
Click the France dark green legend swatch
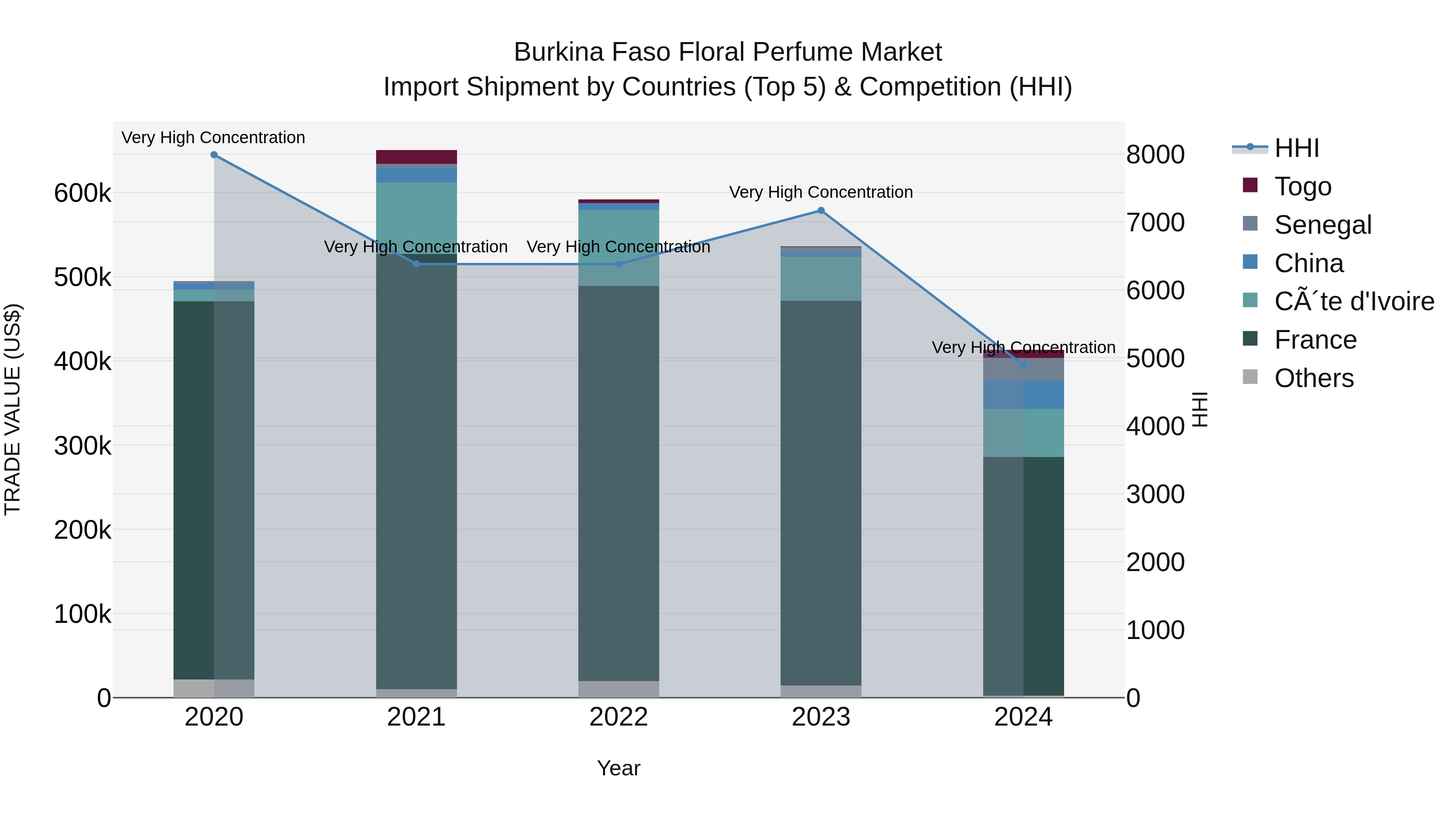coord(1250,339)
